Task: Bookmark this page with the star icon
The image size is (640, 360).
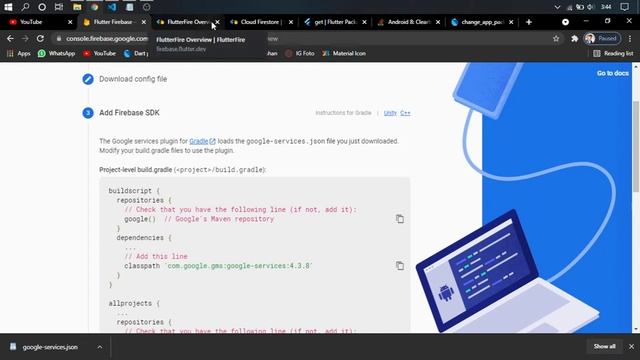Action: coord(556,38)
